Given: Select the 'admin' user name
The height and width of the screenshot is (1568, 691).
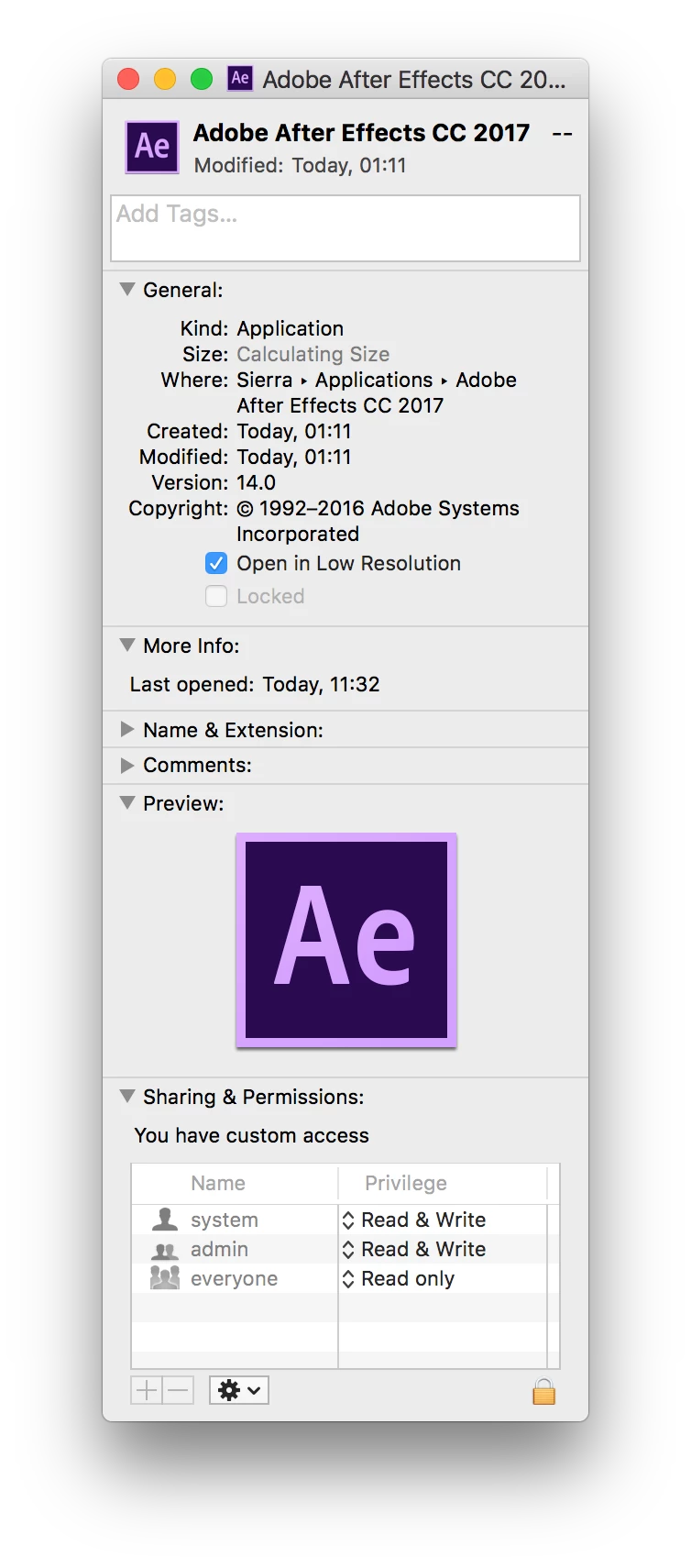Looking at the screenshot, I should 219,1249.
